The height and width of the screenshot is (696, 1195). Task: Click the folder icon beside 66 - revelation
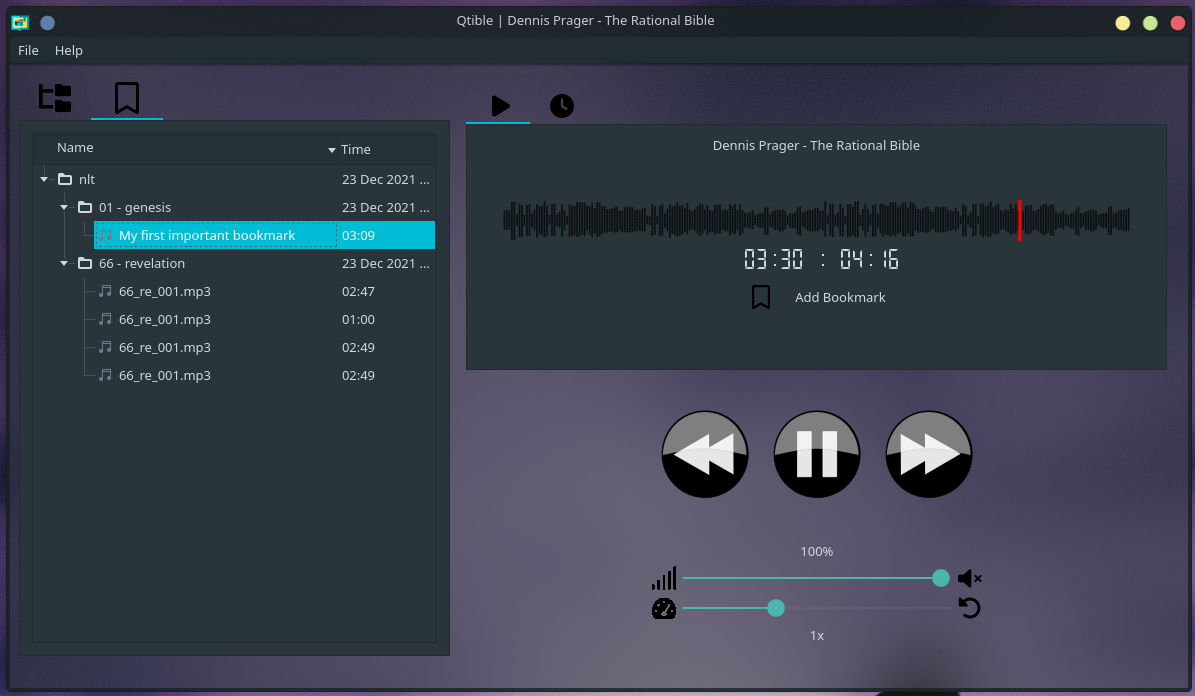click(x=85, y=263)
